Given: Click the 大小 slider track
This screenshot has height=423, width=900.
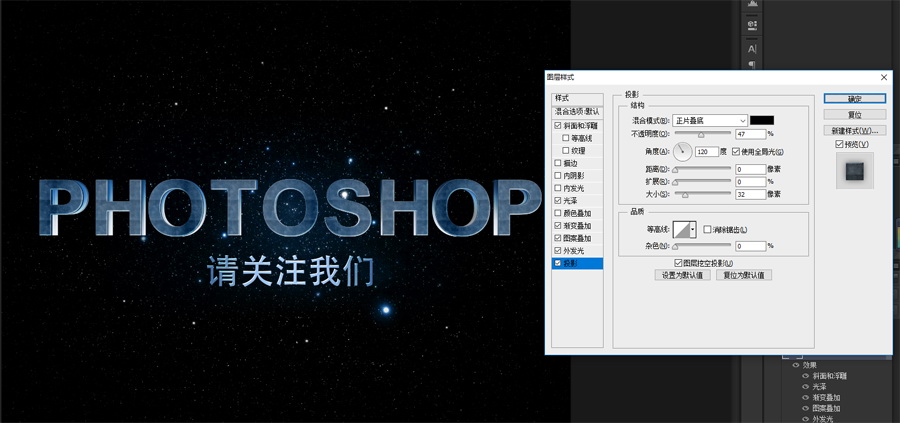Looking at the screenshot, I should [702, 195].
